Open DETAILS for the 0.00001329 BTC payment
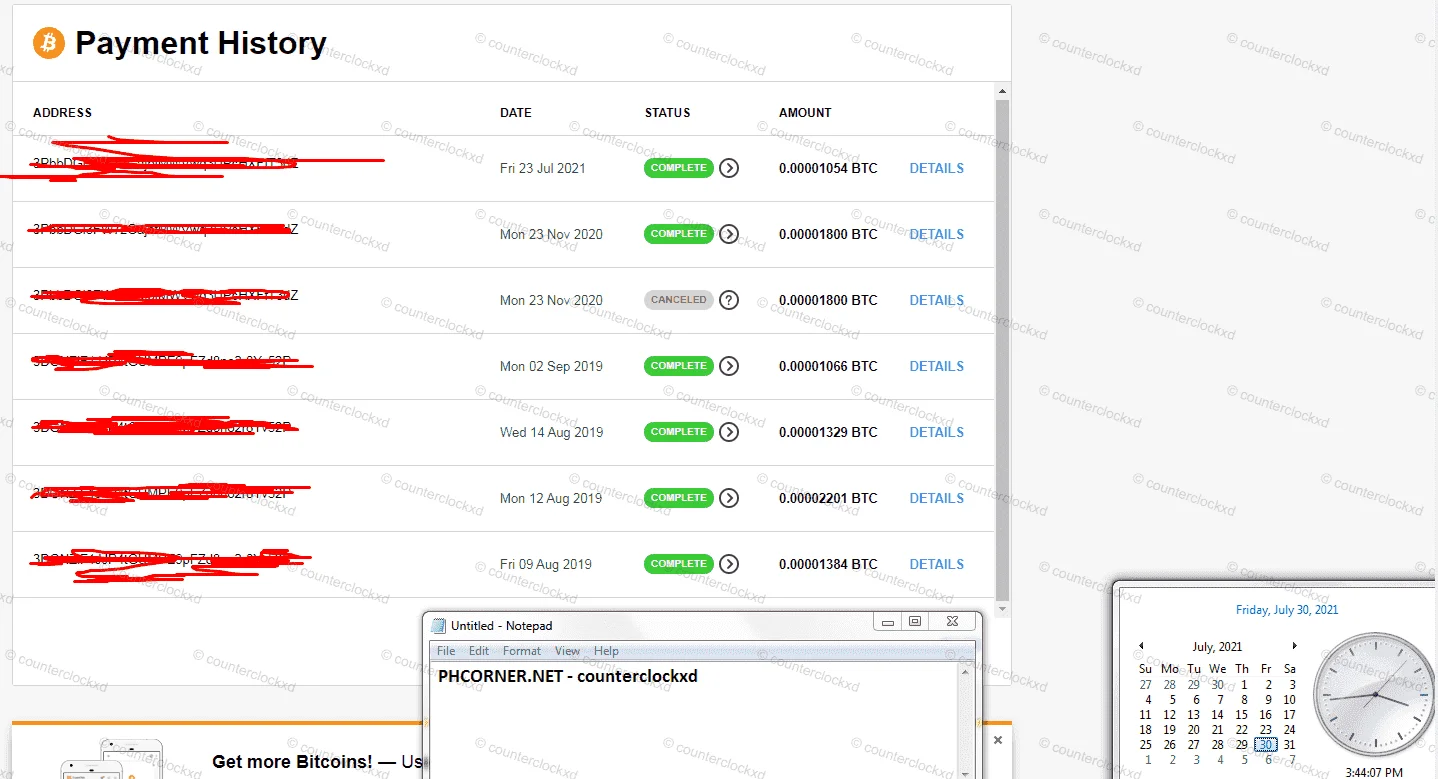Viewport: 1438px width, 779px height. pos(937,432)
